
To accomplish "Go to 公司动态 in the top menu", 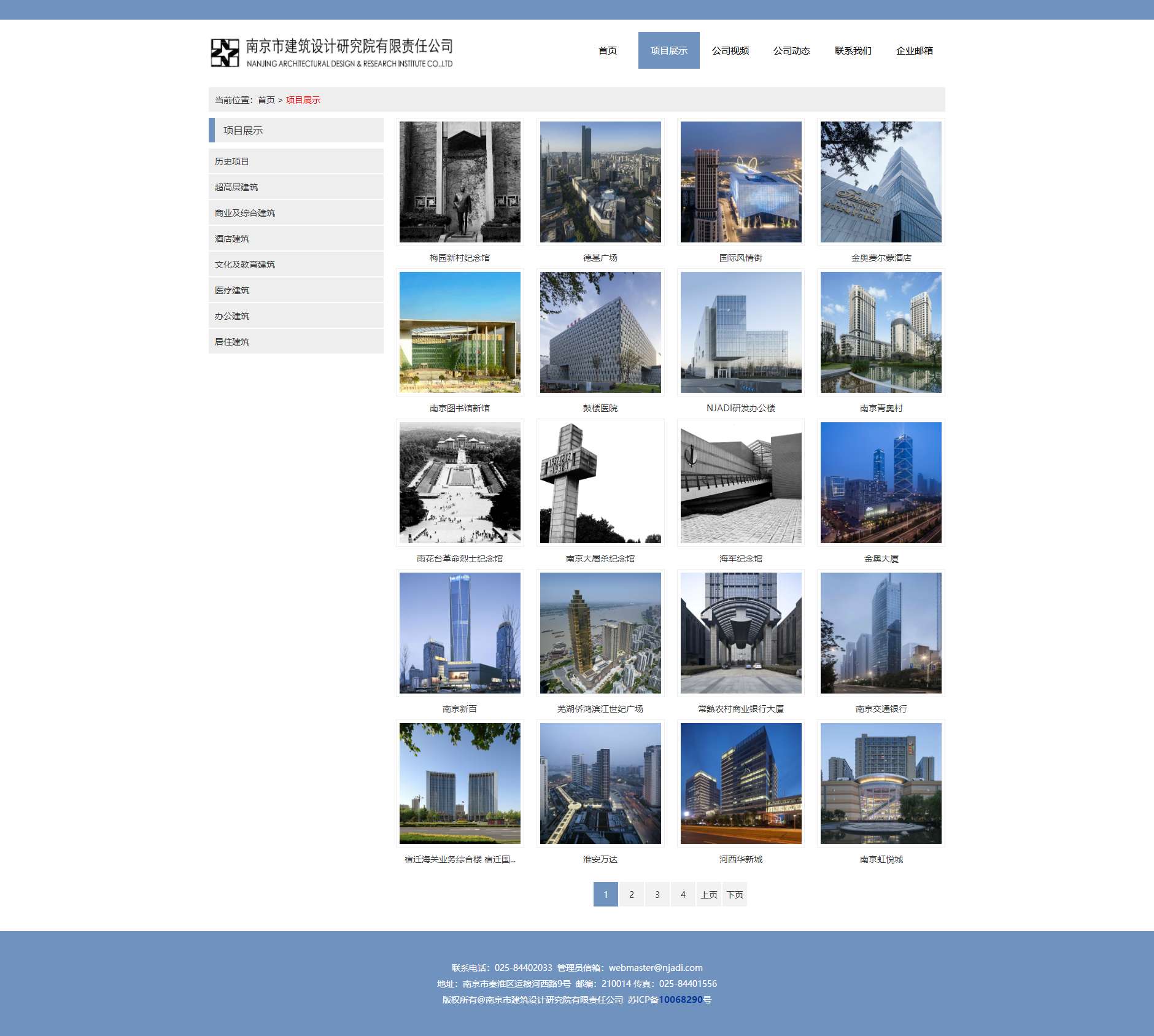I will coord(792,50).
